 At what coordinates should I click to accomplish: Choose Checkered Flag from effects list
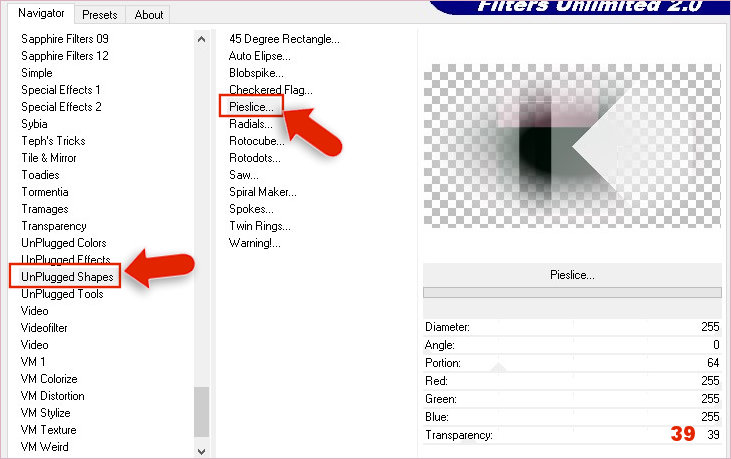pyautogui.click(x=268, y=90)
